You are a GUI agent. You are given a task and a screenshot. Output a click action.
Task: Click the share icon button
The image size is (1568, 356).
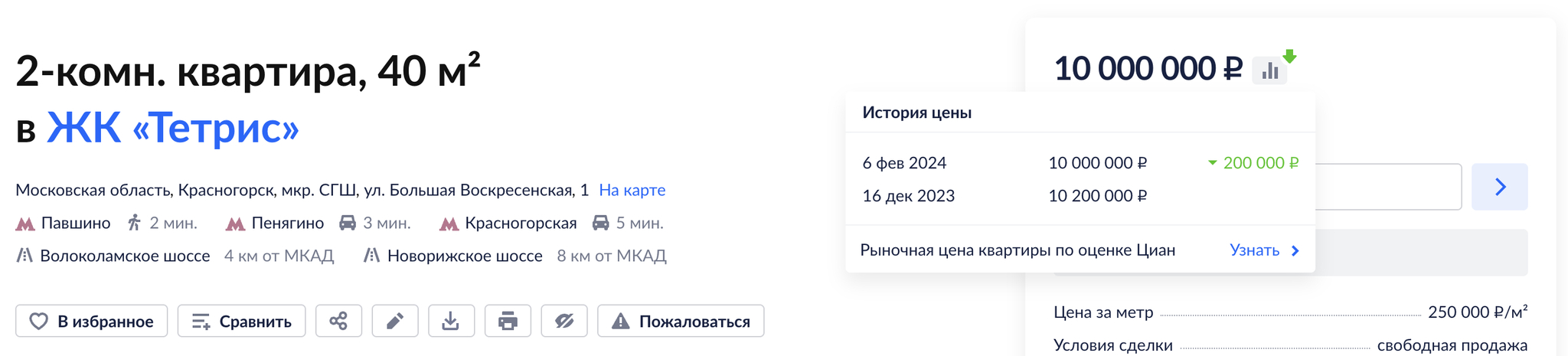click(x=338, y=321)
